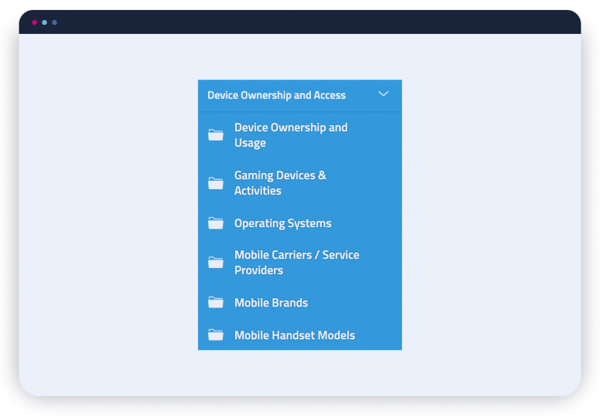This screenshot has width=600, height=417.
Task: Select the Mobile Brands entry
Action: (271, 303)
